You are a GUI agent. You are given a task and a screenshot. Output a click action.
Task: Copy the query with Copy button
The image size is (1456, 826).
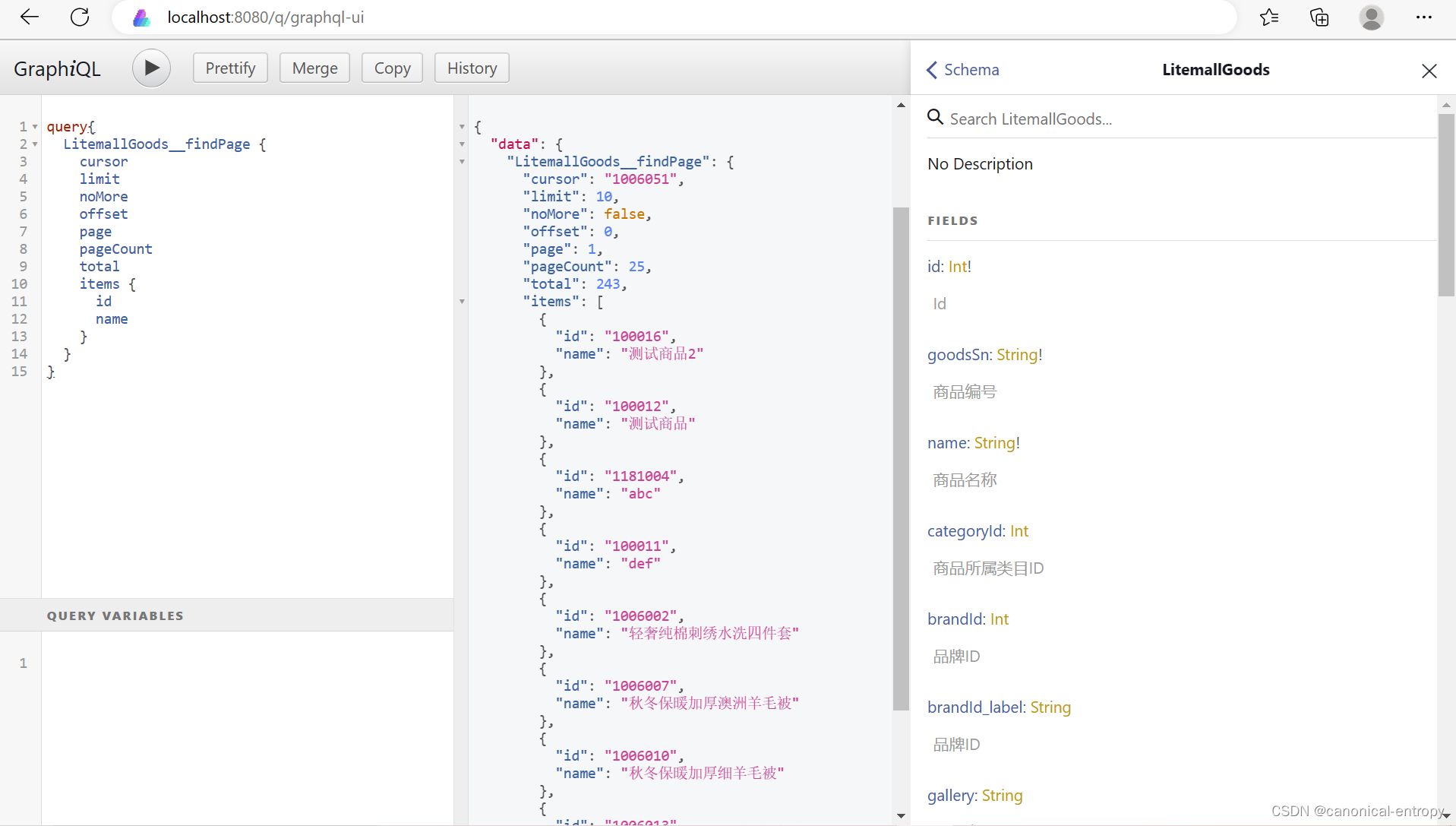tap(392, 68)
